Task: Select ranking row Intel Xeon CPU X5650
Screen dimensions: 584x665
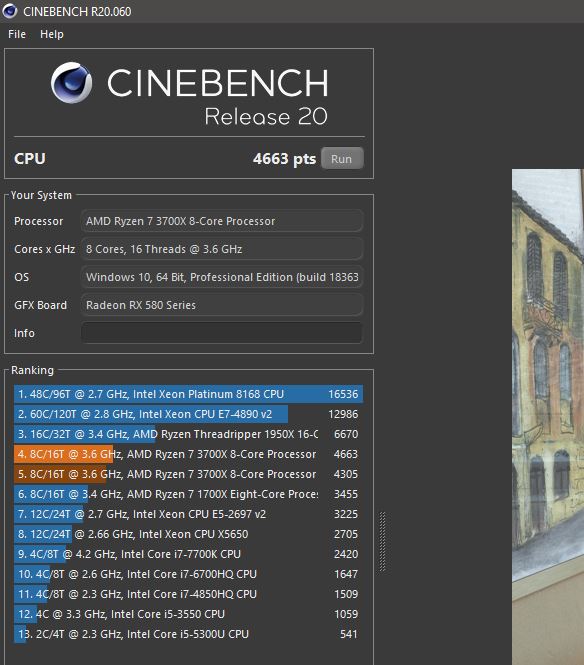Action: (188, 534)
